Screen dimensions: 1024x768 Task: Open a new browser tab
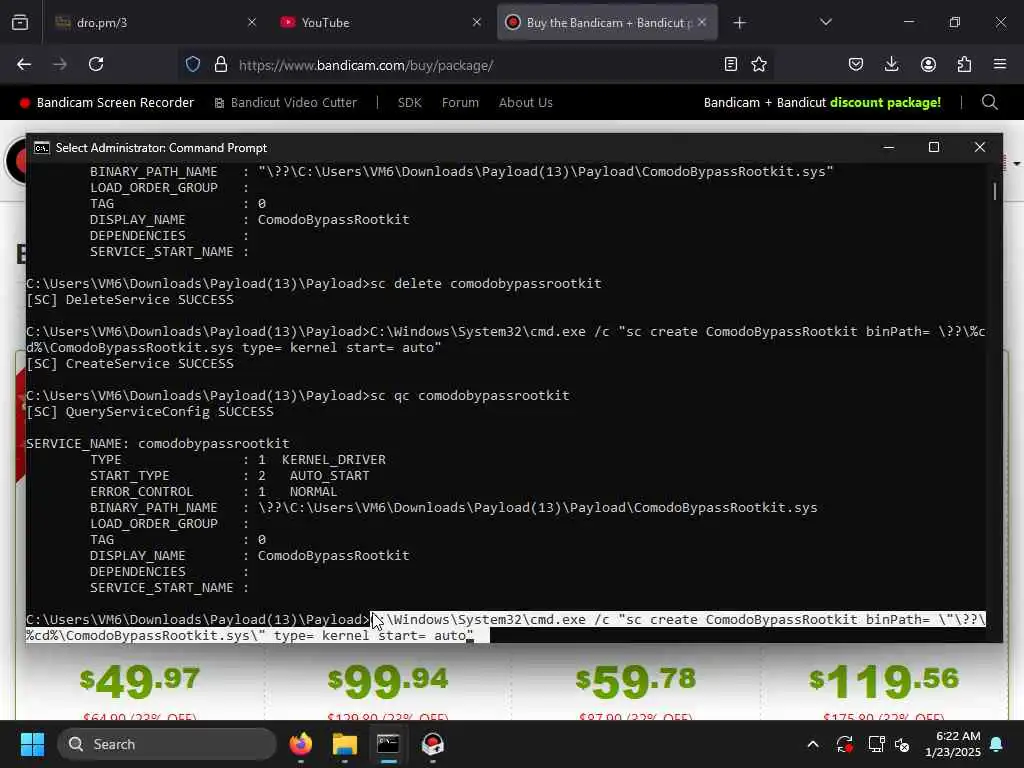[x=739, y=23]
